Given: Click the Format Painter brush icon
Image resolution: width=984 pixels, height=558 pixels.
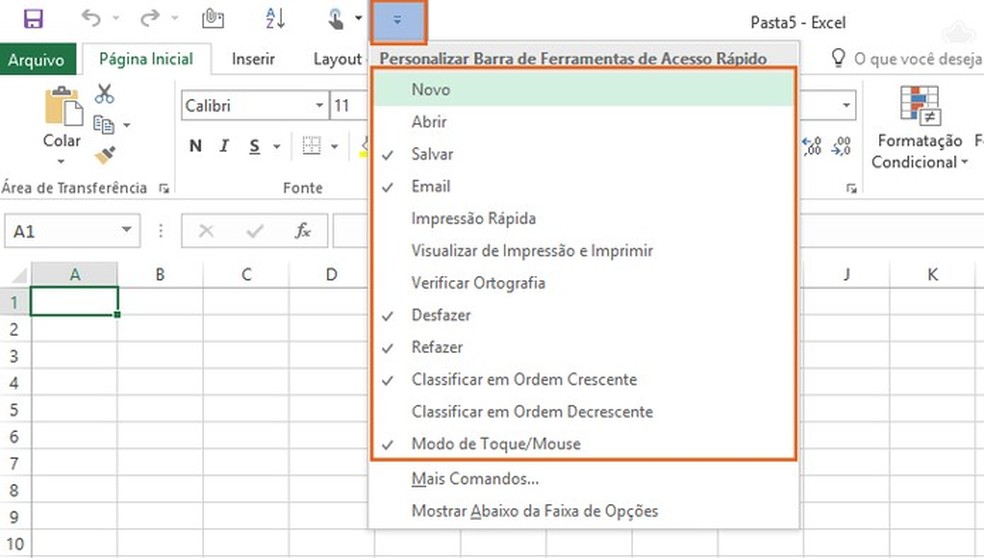Looking at the screenshot, I should pos(104,155).
